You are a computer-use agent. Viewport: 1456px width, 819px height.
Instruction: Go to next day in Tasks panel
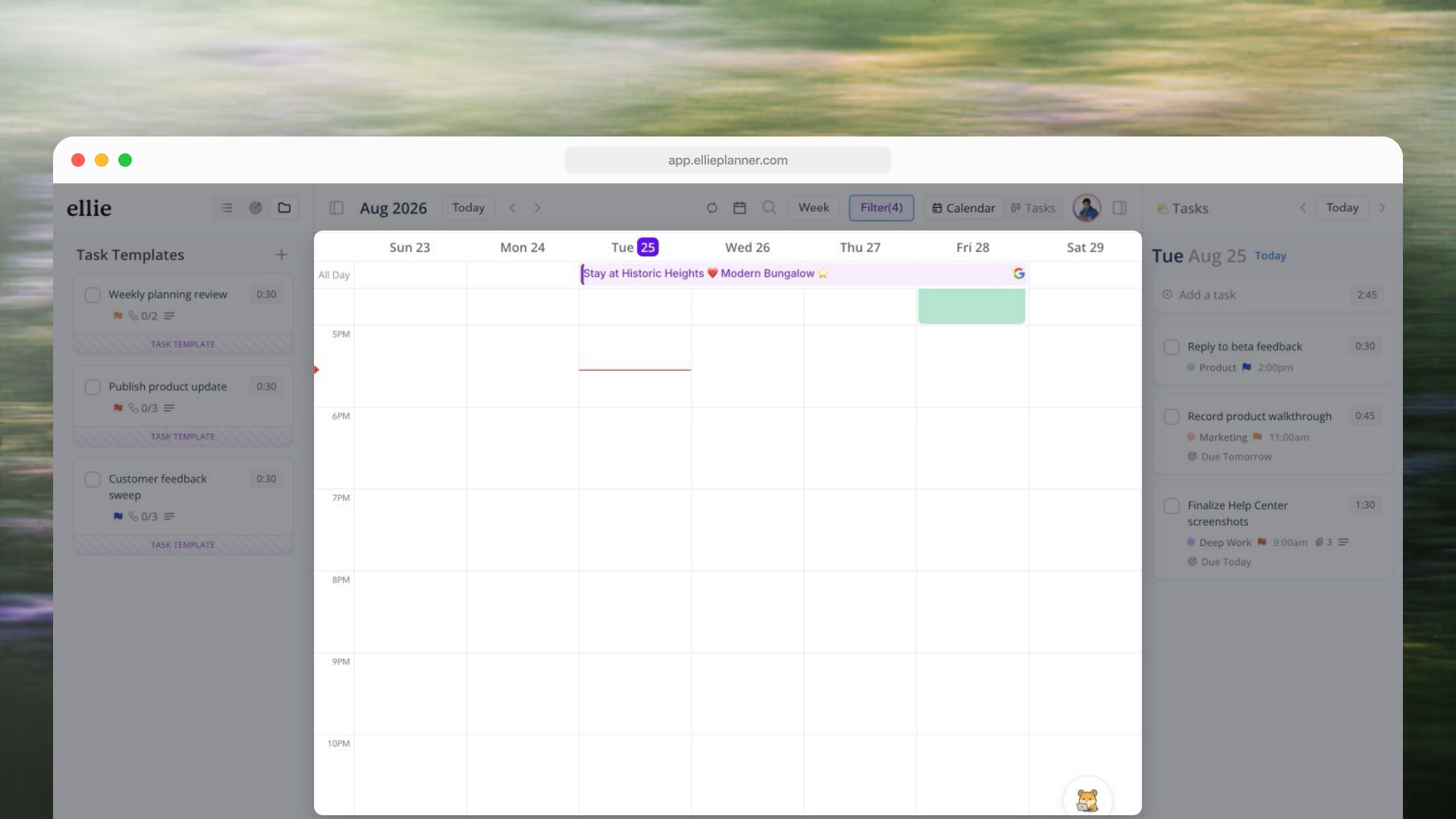[1382, 208]
